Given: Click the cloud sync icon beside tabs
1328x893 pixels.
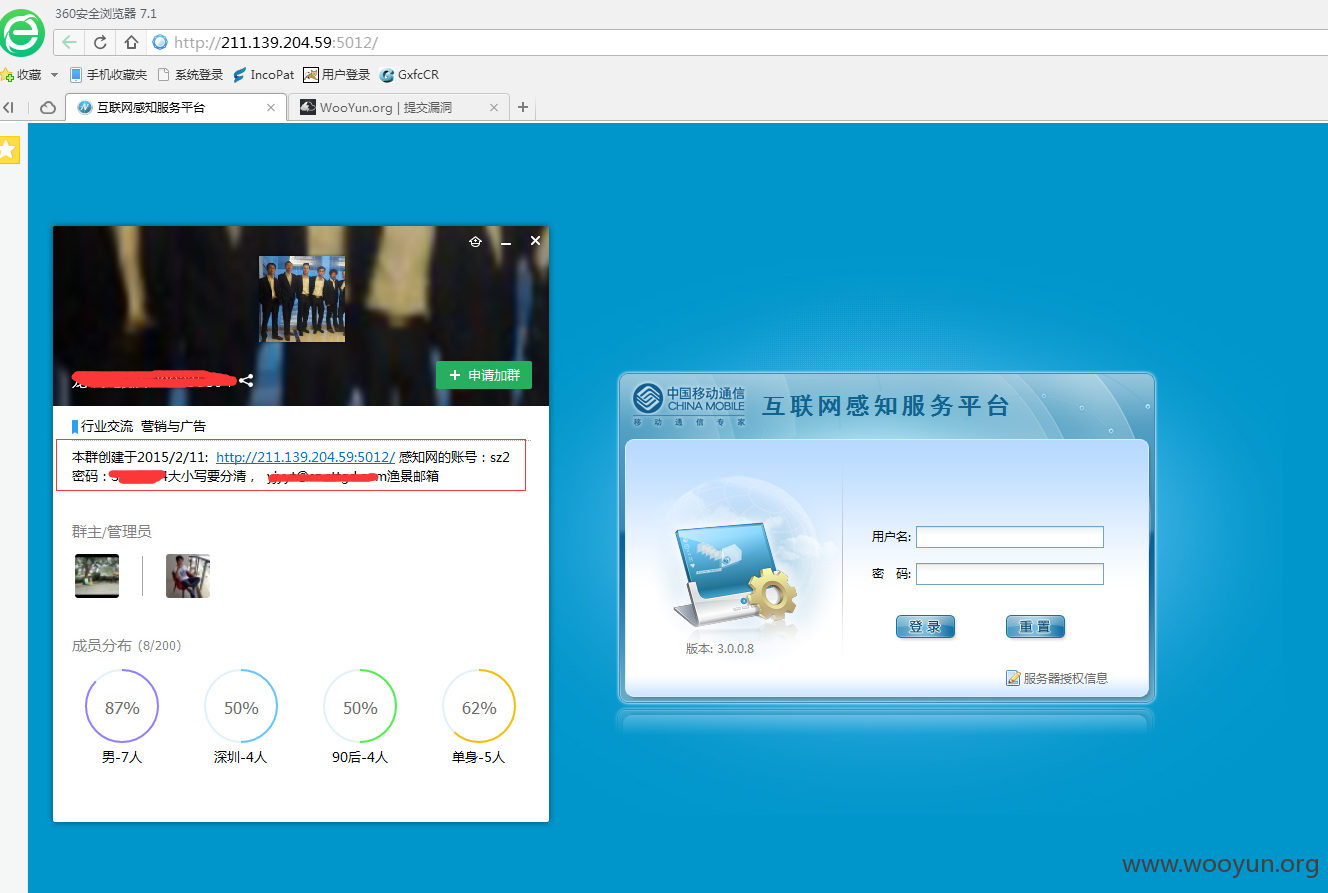Looking at the screenshot, I should click(48, 107).
